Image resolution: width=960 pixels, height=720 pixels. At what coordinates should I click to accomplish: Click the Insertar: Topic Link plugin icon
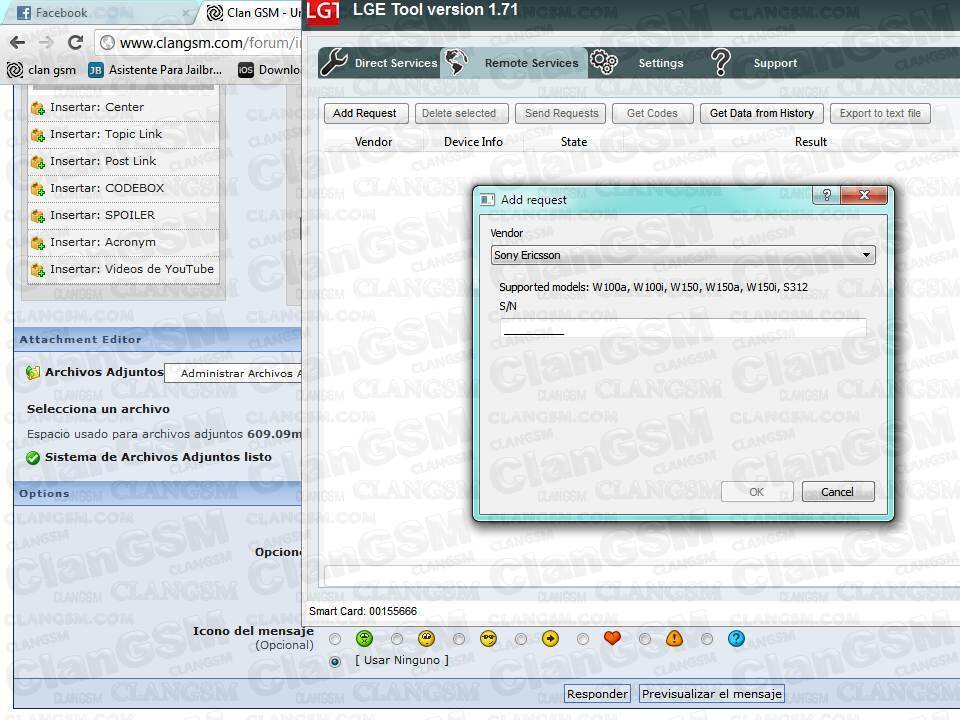pyautogui.click(x=37, y=135)
